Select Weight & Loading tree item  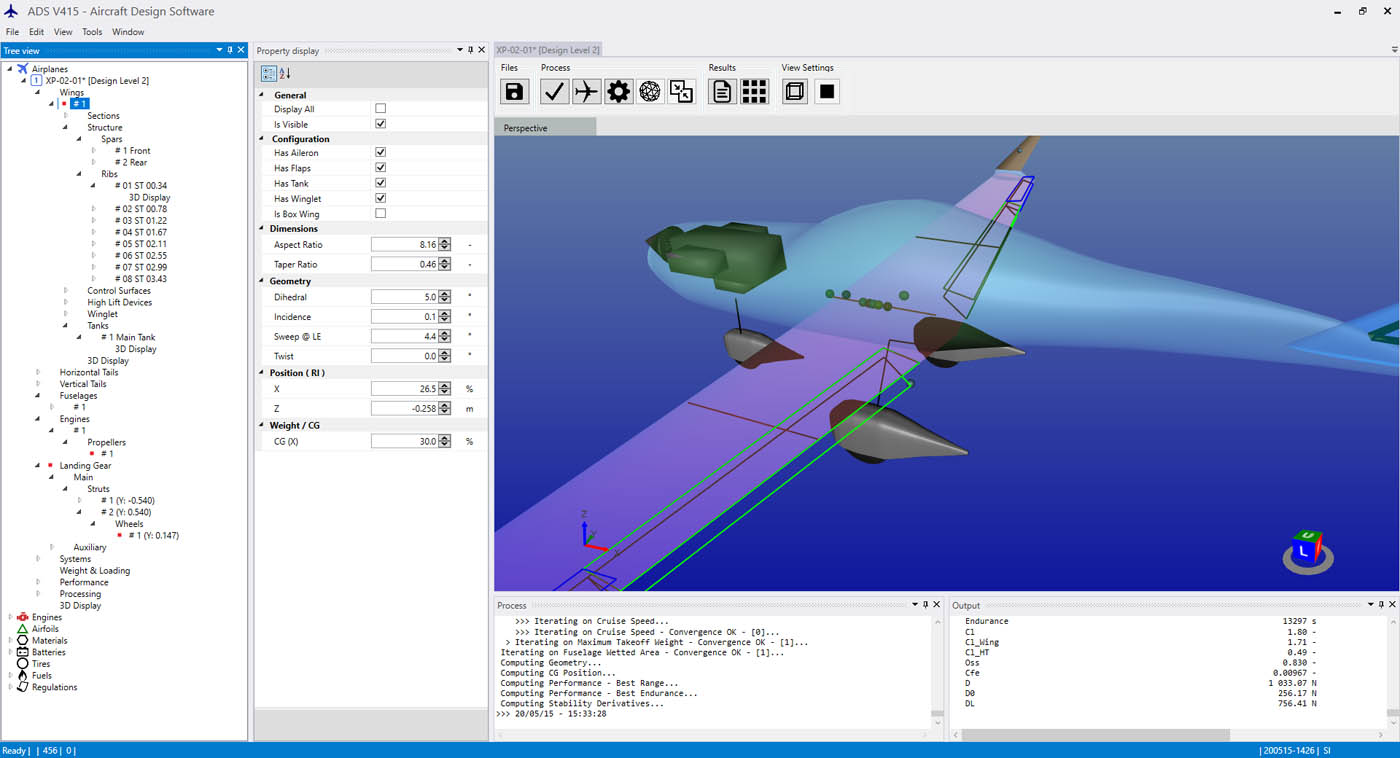[95, 571]
